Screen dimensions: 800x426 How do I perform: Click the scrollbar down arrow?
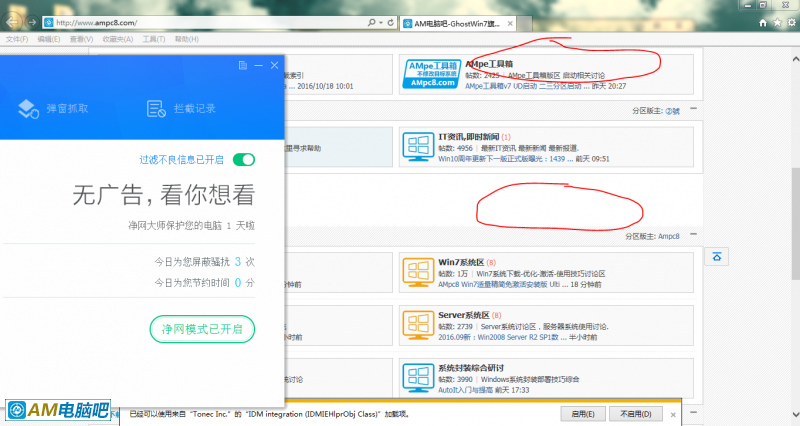tap(795, 415)
